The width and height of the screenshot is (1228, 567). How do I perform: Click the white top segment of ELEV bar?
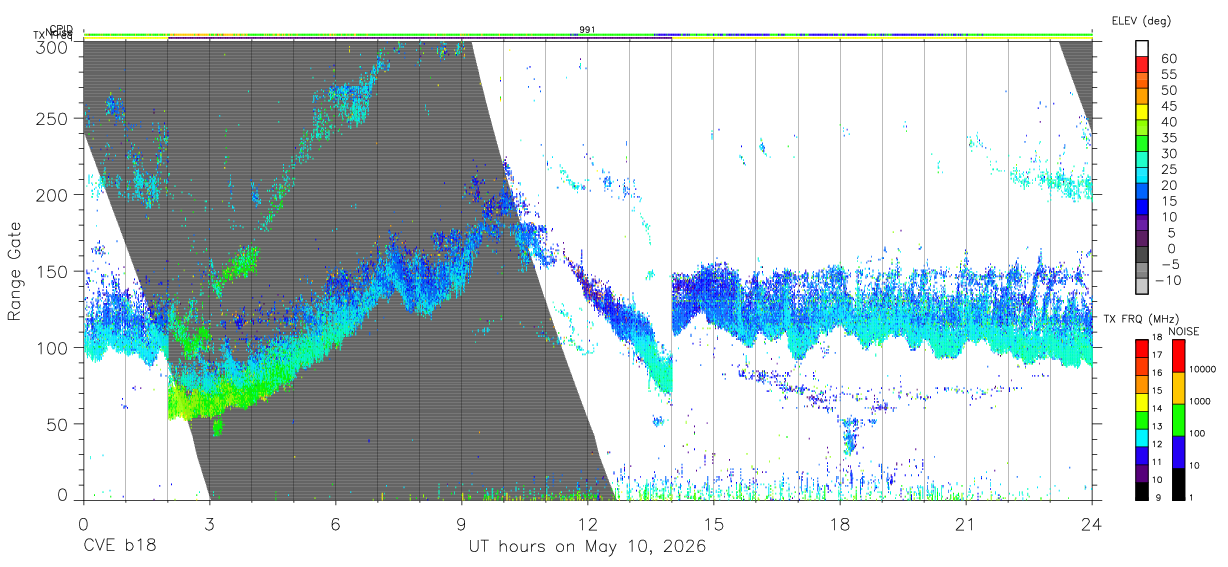pyautogui.click(x=1142, y=49)
